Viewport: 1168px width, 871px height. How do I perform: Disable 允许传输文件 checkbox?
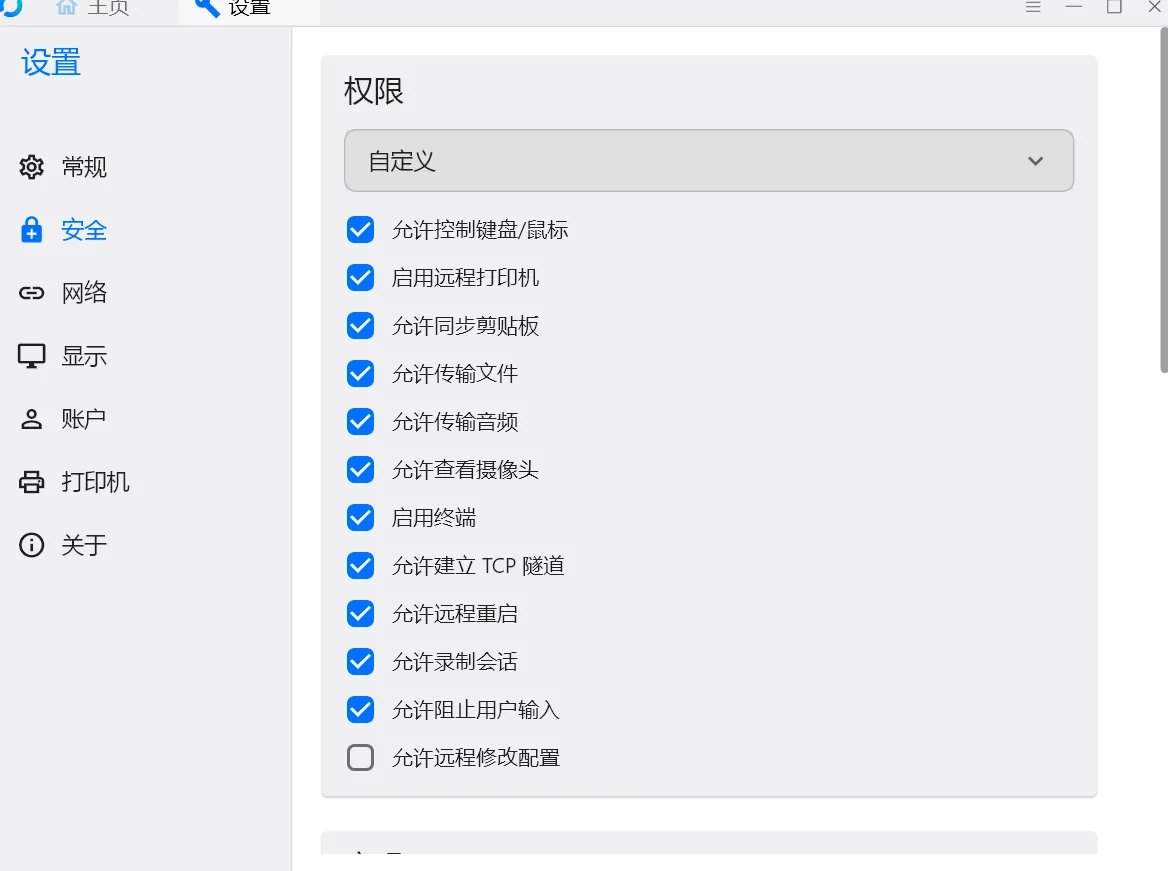[x=361, y=373]
